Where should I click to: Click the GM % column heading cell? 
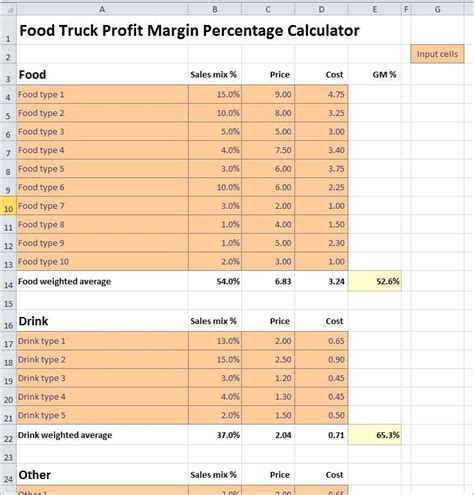point(375,74)
